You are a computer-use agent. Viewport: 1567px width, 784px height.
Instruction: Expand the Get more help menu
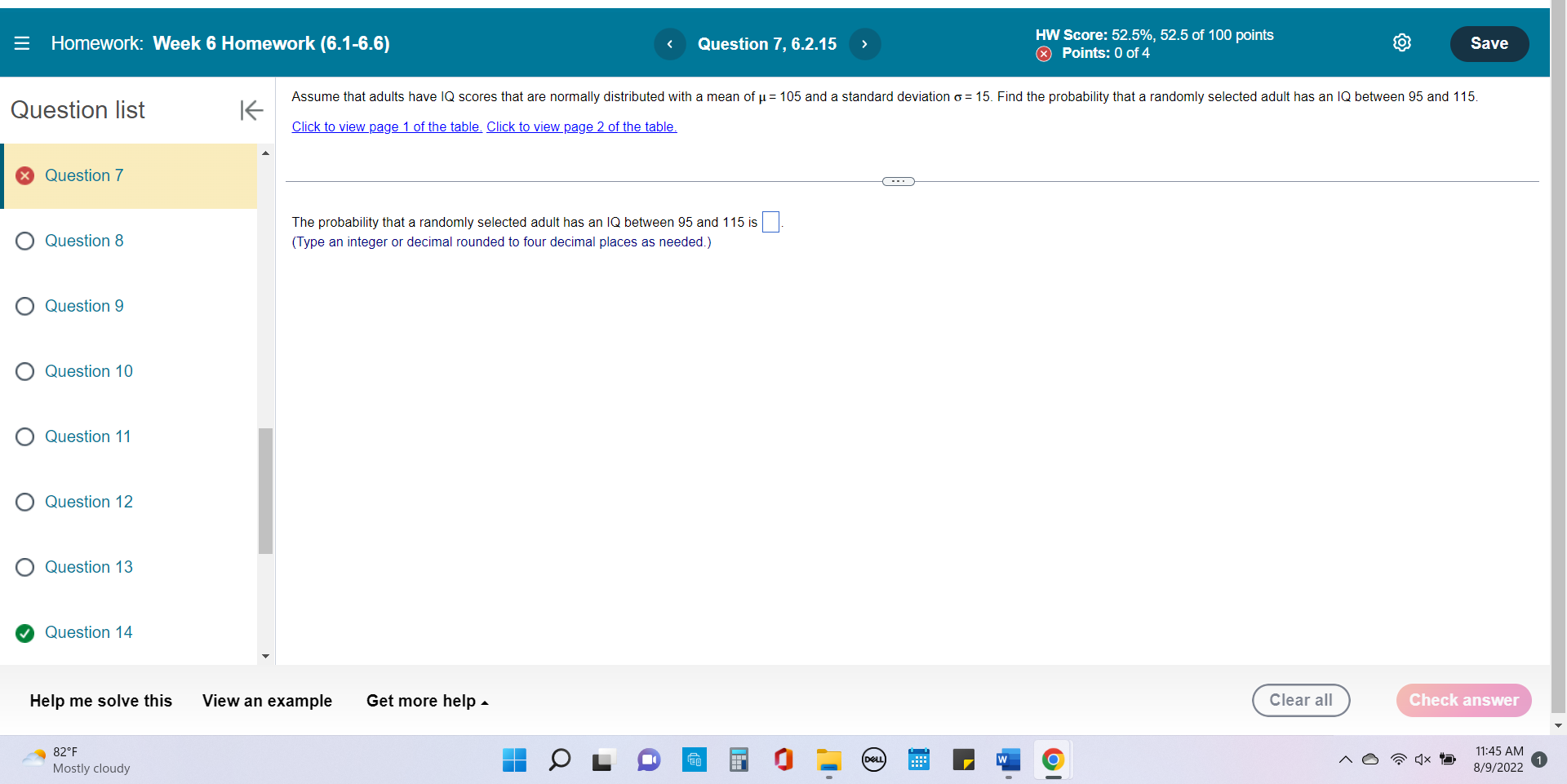(427, 701)
